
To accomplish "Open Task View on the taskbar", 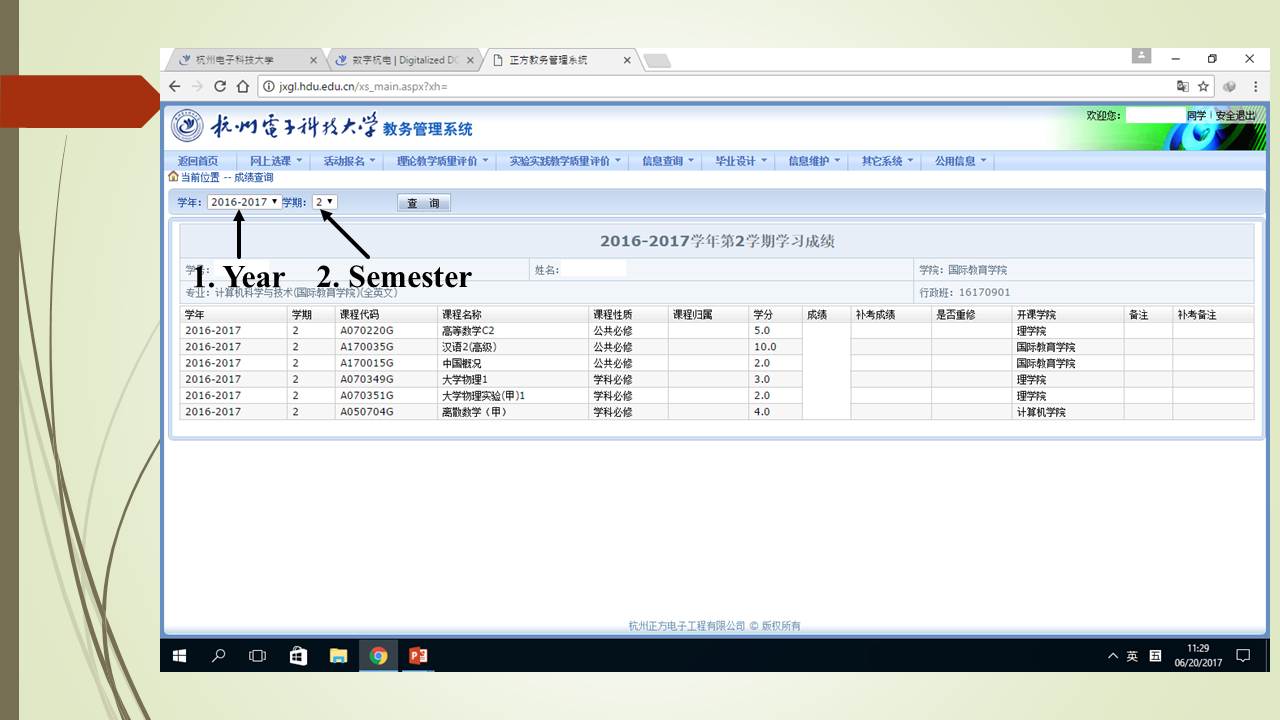I will (x=257, y=656).
